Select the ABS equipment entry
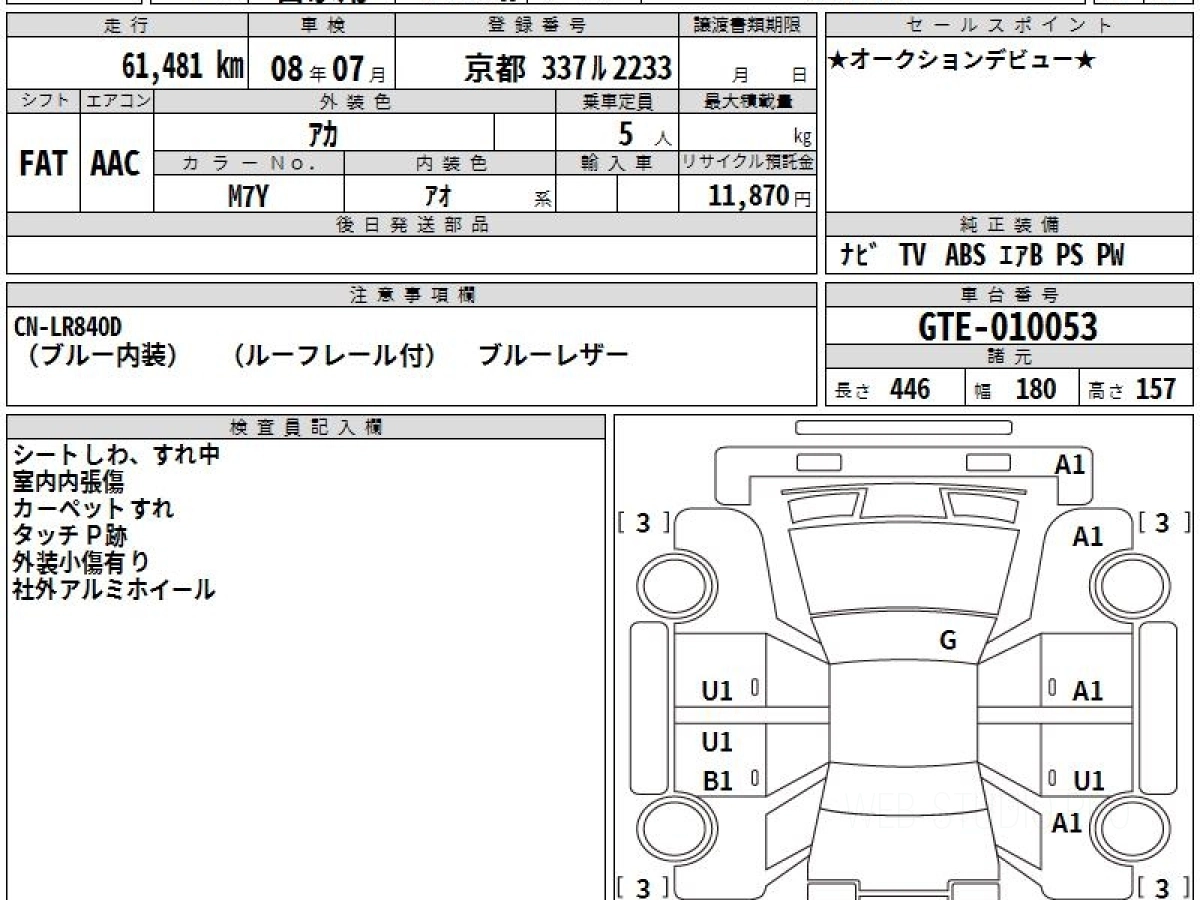This screenshot has height=900, width=1200. click(x=965, y=256)
